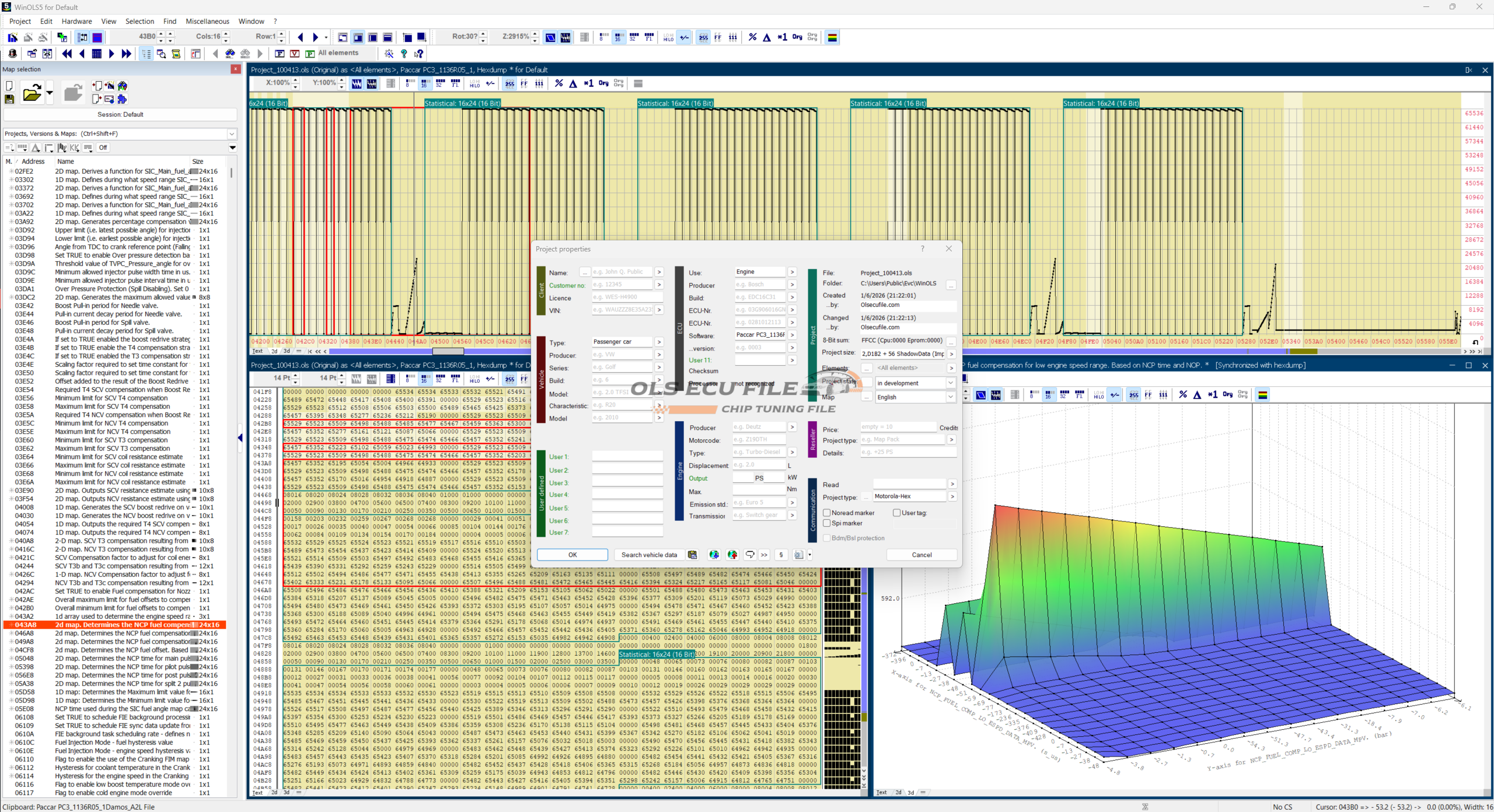Expand the Projects, Versions & Maps dropdown
1494x812 pixels.
pos(232,134)
